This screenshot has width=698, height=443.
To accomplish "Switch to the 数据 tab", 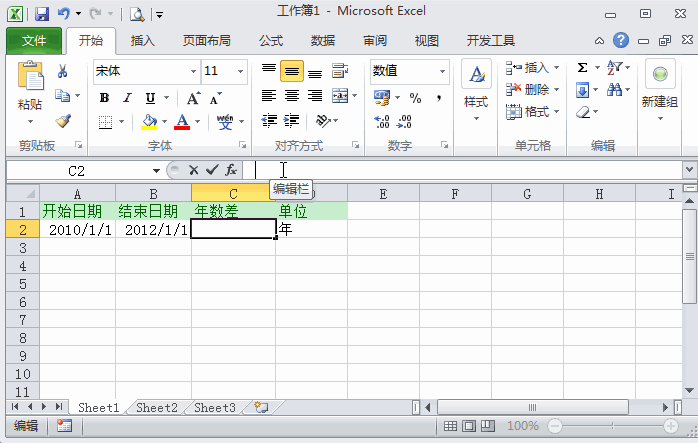I will 323,41.
